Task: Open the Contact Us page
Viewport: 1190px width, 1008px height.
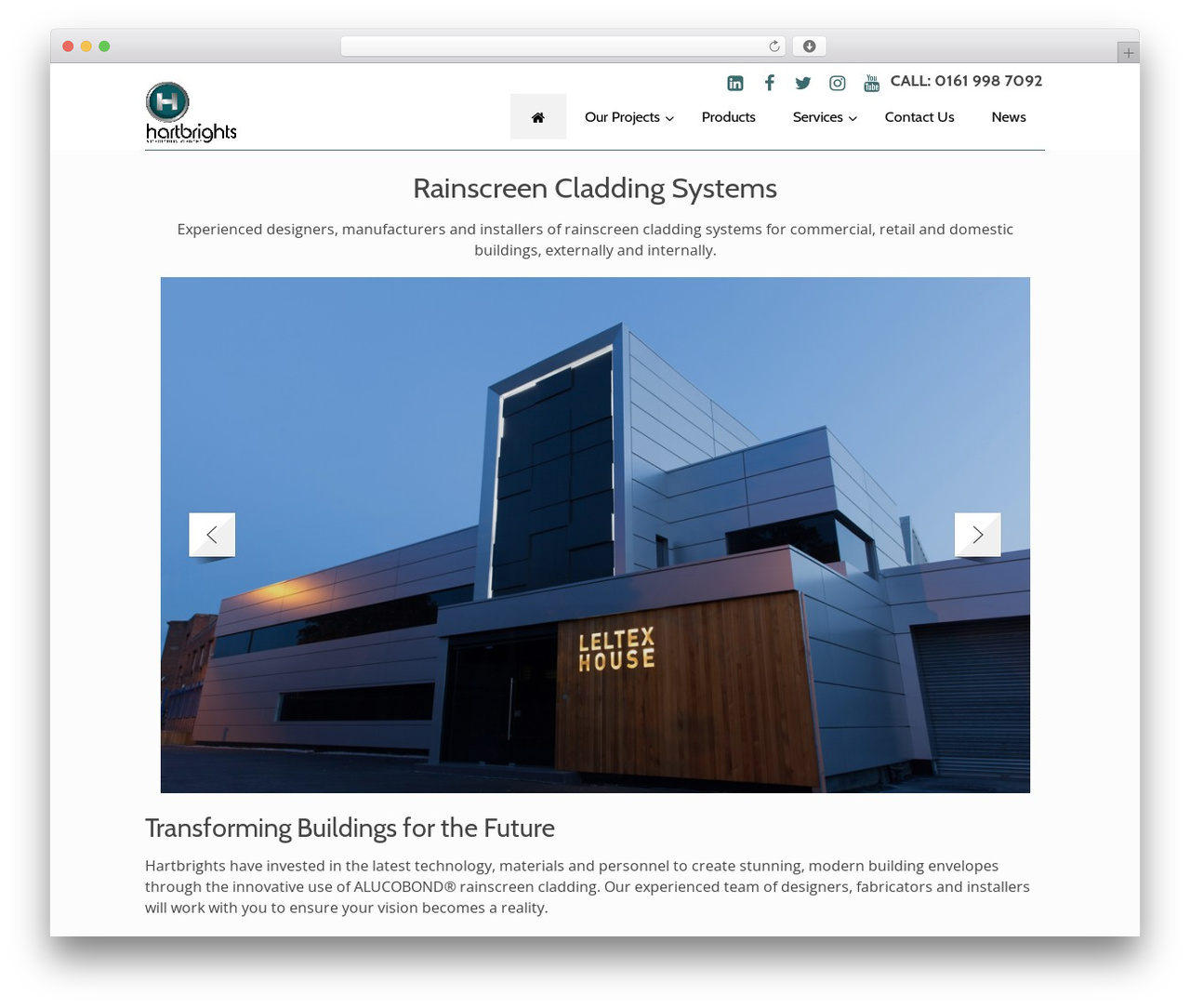Action: point(919,117)
